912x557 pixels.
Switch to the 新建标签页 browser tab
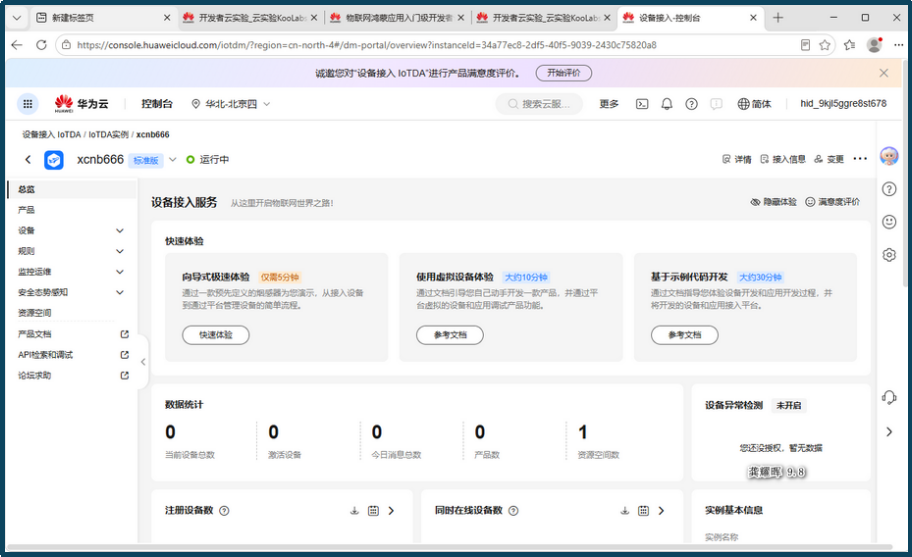point(103,18)
